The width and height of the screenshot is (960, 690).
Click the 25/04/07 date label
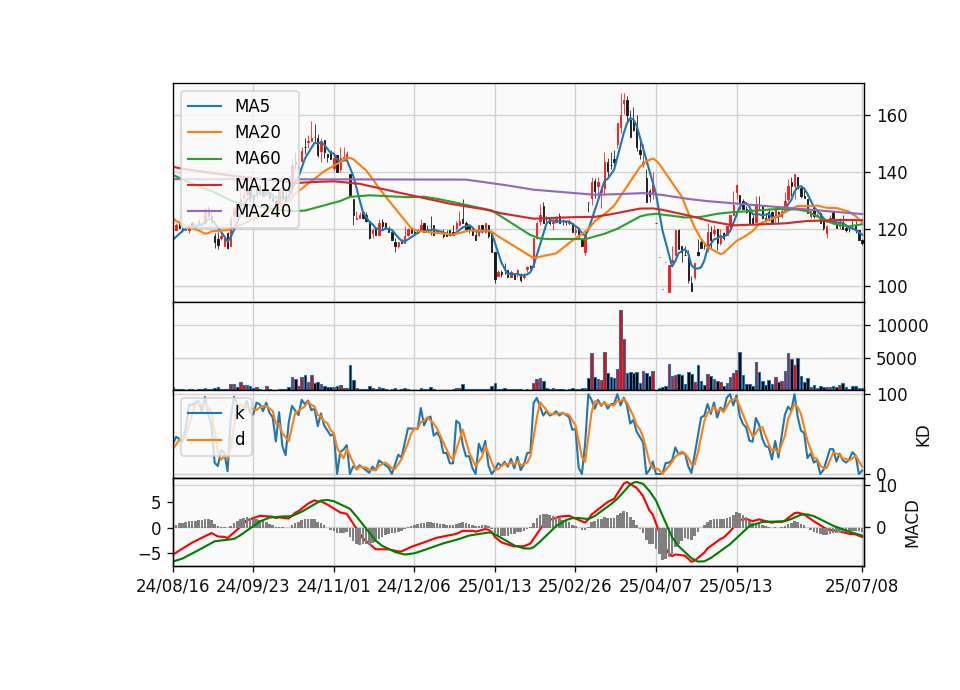656,586
